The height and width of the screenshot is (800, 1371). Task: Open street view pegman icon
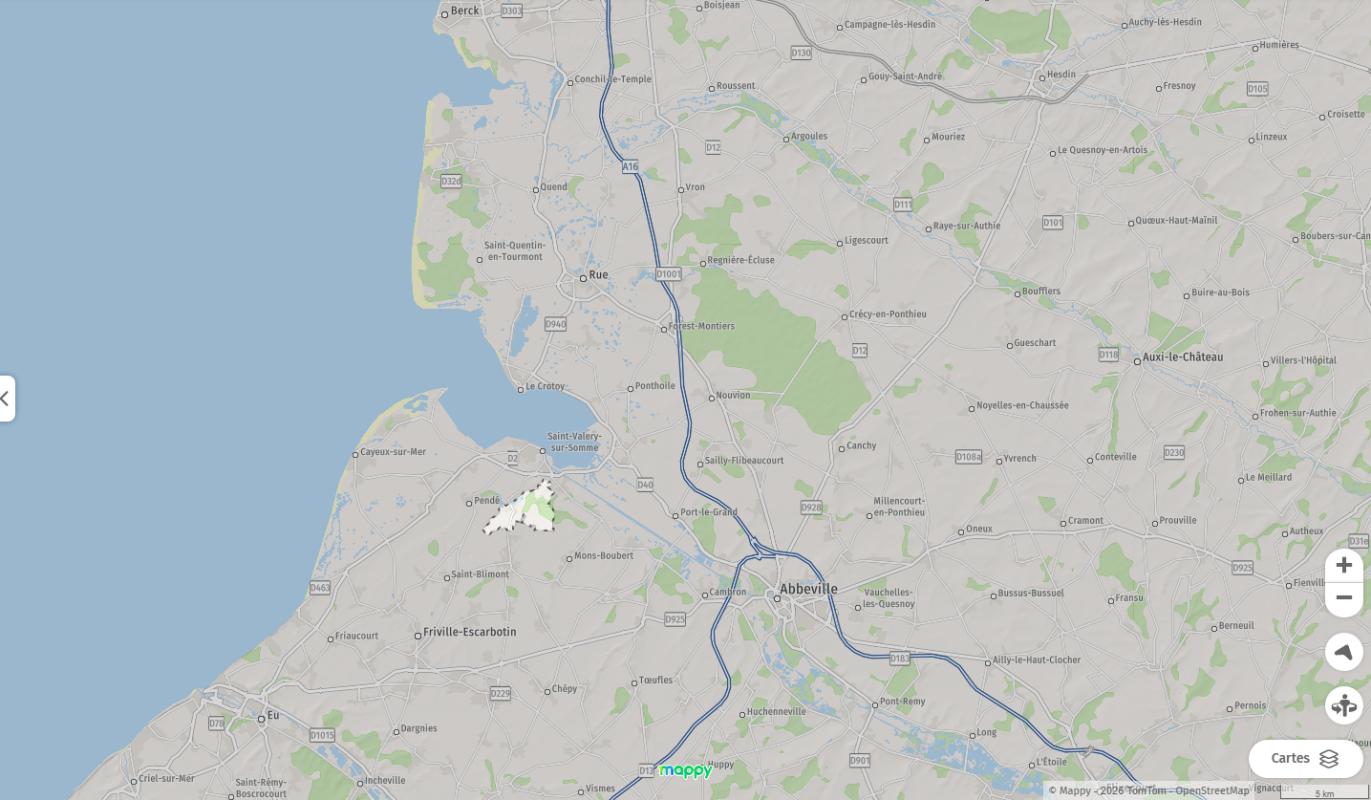[1344, 705]
